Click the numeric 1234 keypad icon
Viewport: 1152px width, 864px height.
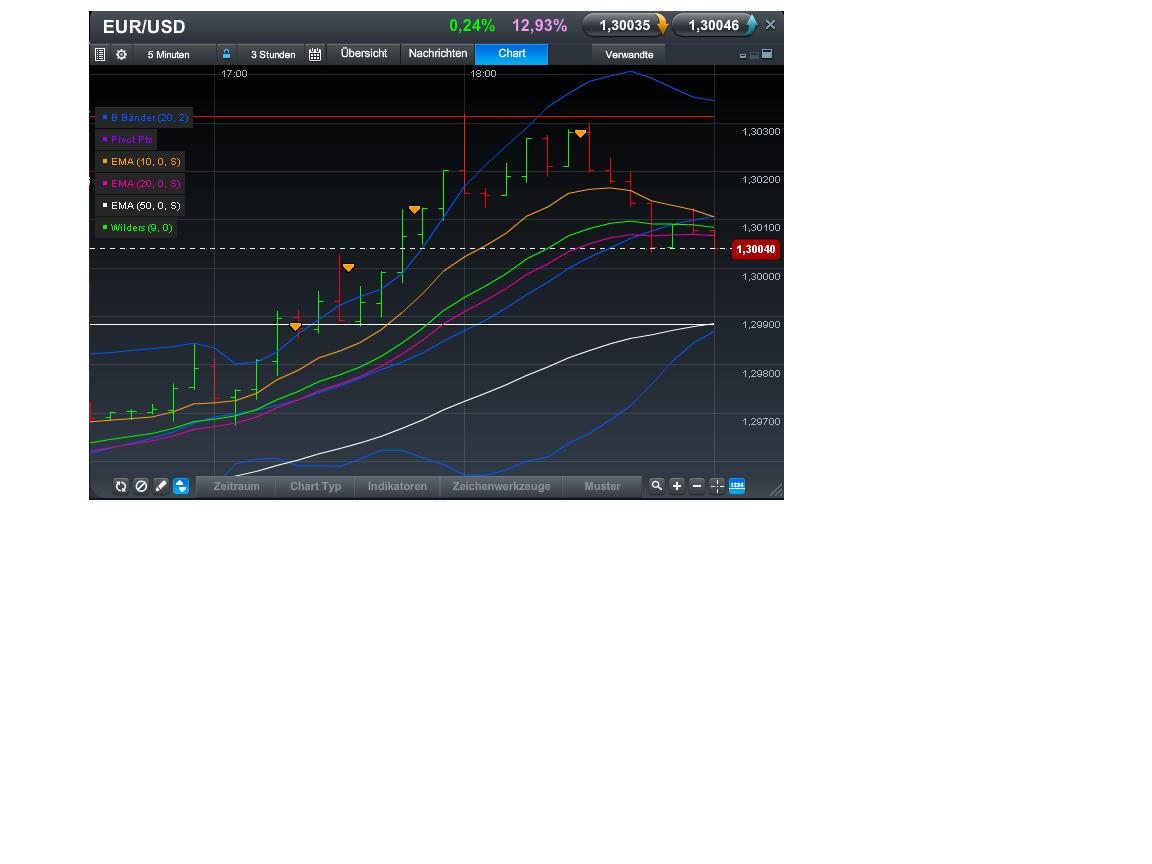tap(737, 486)
